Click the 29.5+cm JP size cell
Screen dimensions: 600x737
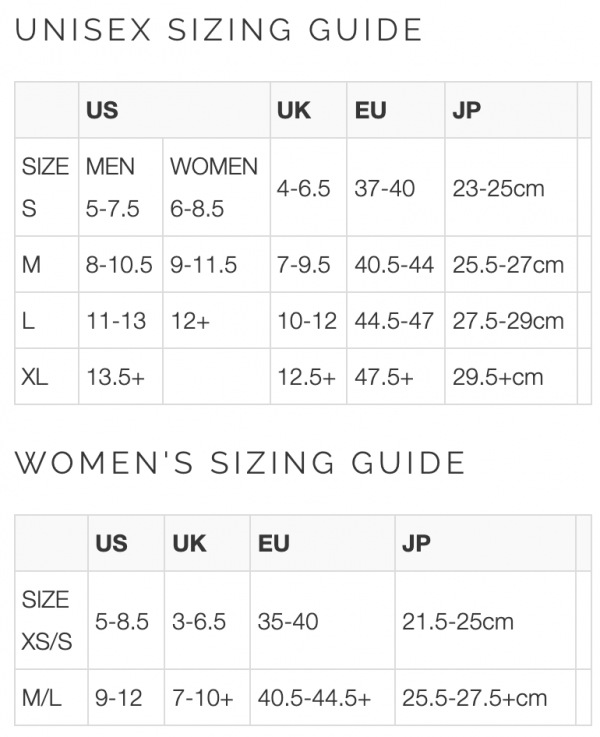point(498,377)
